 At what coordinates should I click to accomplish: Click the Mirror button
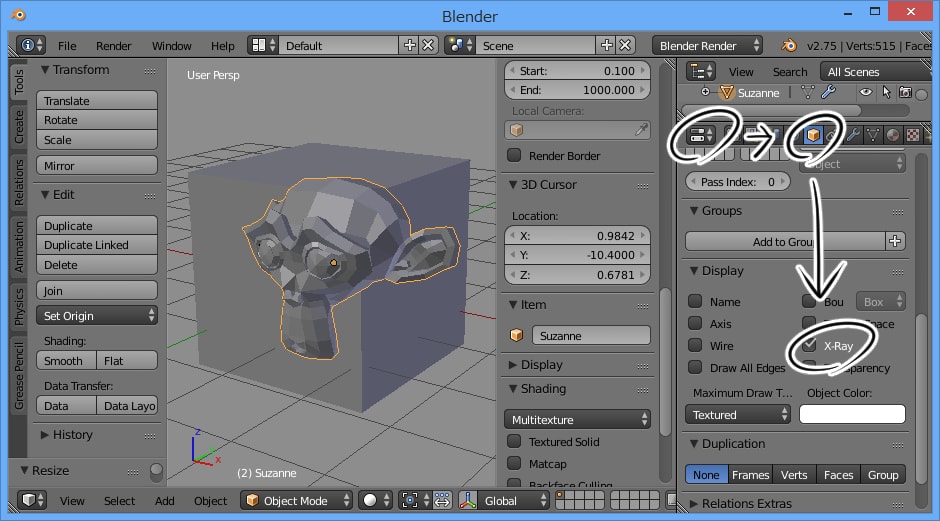click(x=97, y=165)
